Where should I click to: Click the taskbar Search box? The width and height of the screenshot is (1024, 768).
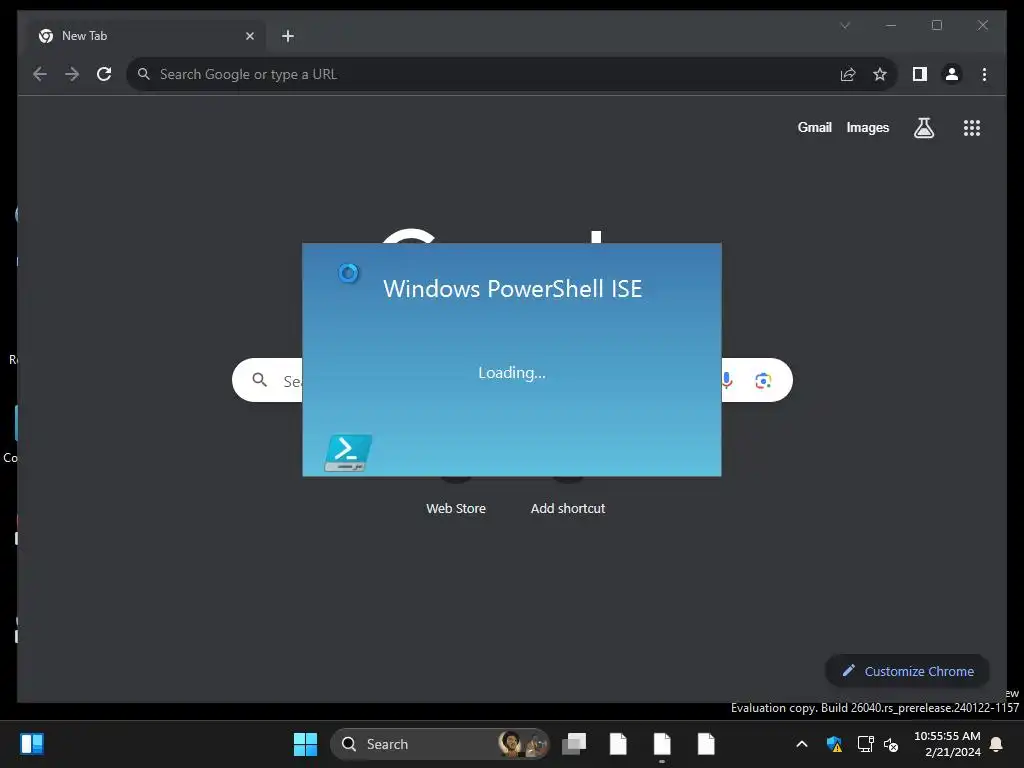[x=440, y=744]
